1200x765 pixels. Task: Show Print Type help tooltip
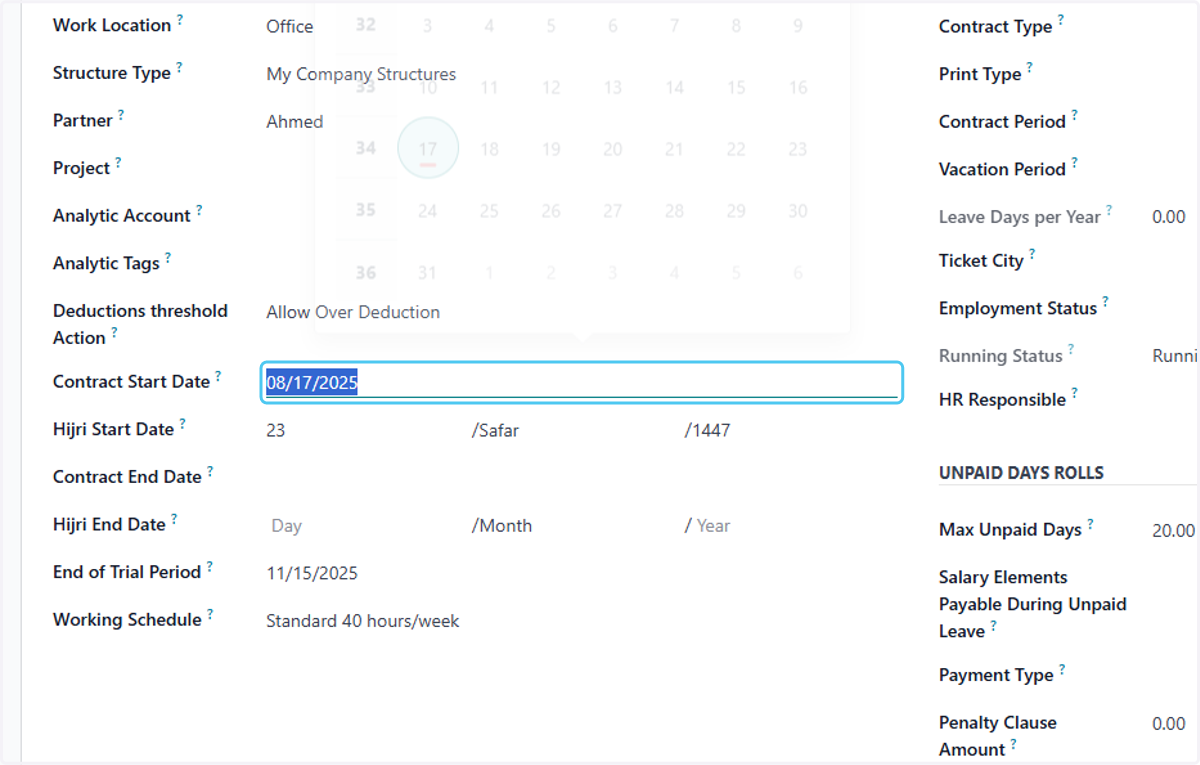(1030, 68)
